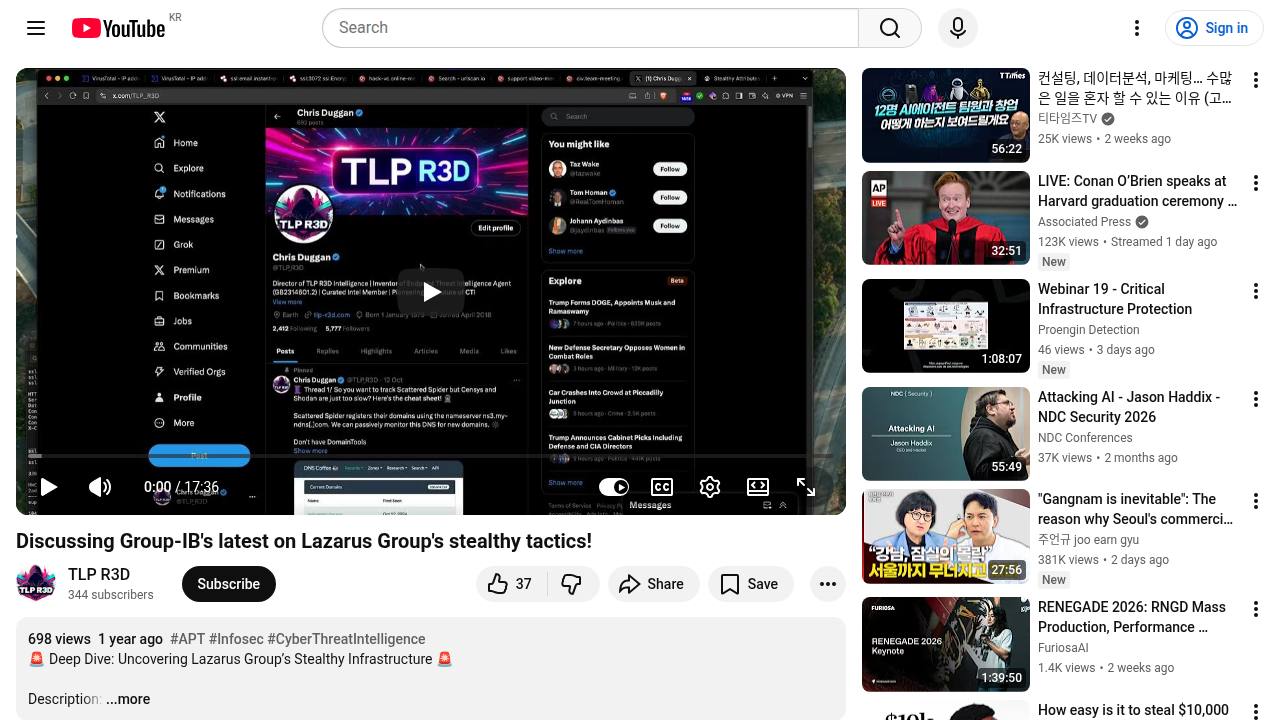This screenshot has height=720, width=1280.
Task: Start voice search with microphone
Action: pos(958,28)
